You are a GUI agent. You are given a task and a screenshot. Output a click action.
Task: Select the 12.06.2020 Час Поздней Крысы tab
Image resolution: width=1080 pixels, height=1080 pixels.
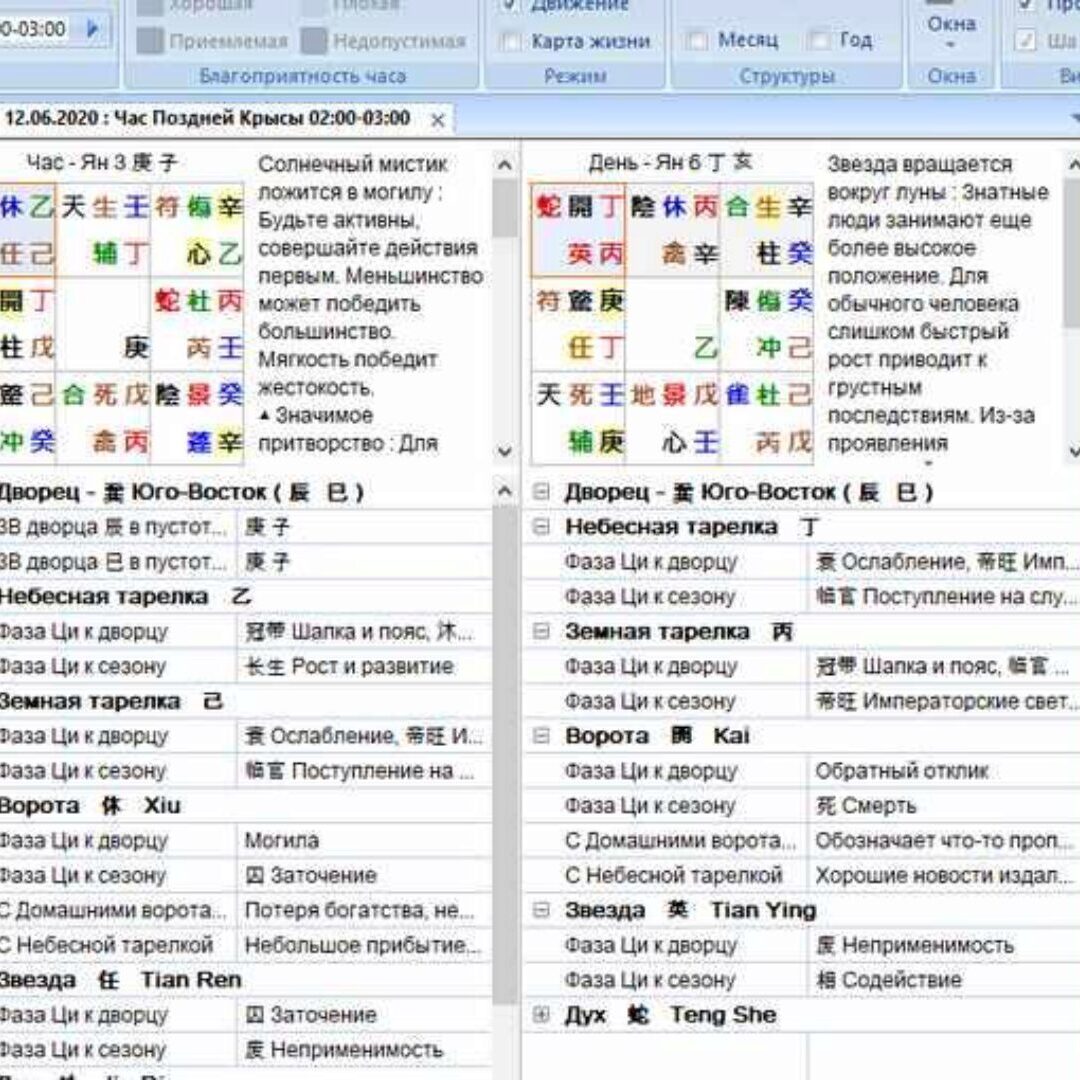[x=208, y=118]
